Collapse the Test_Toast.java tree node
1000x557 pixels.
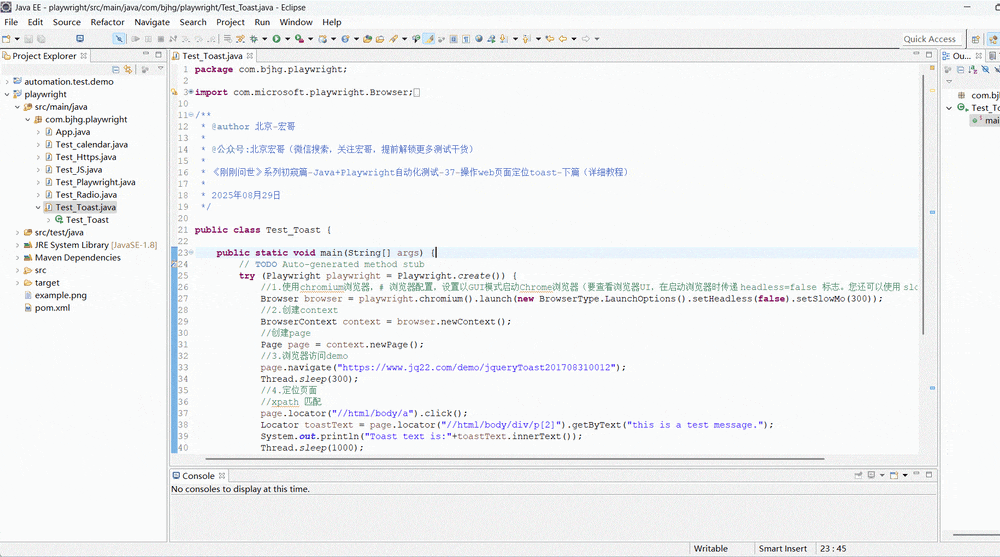click(x=38, y=207)
